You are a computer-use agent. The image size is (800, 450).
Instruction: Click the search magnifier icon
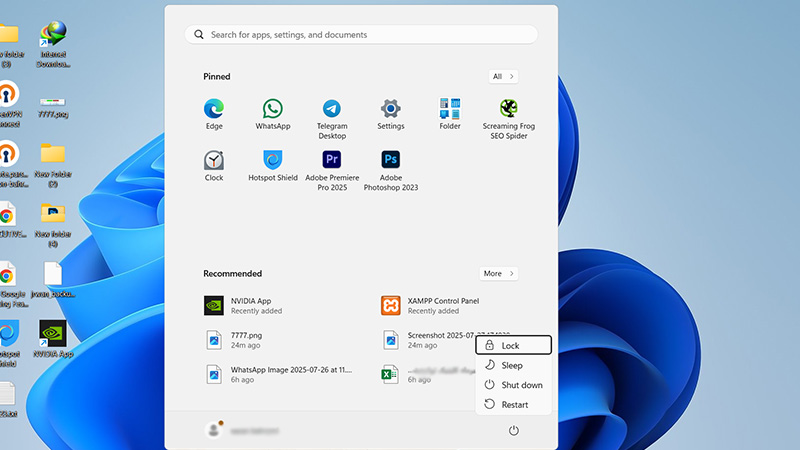(199, 35)
